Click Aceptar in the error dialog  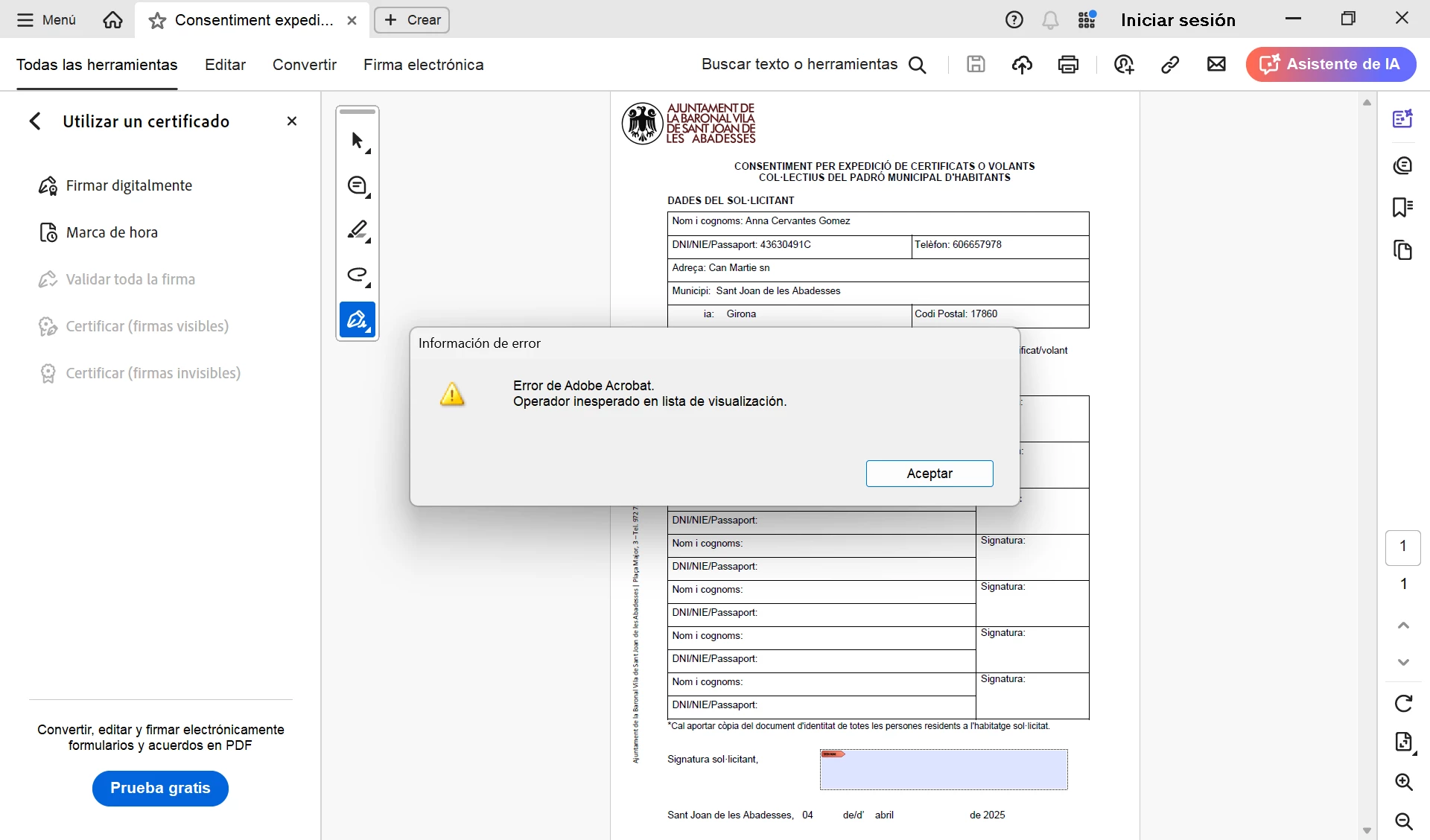[x=929, y=474]
